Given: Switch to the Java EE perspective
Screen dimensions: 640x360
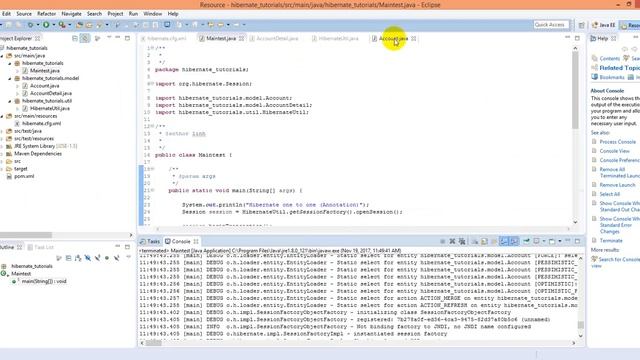Looking at the screenshot, I should [x=604, y=25].
